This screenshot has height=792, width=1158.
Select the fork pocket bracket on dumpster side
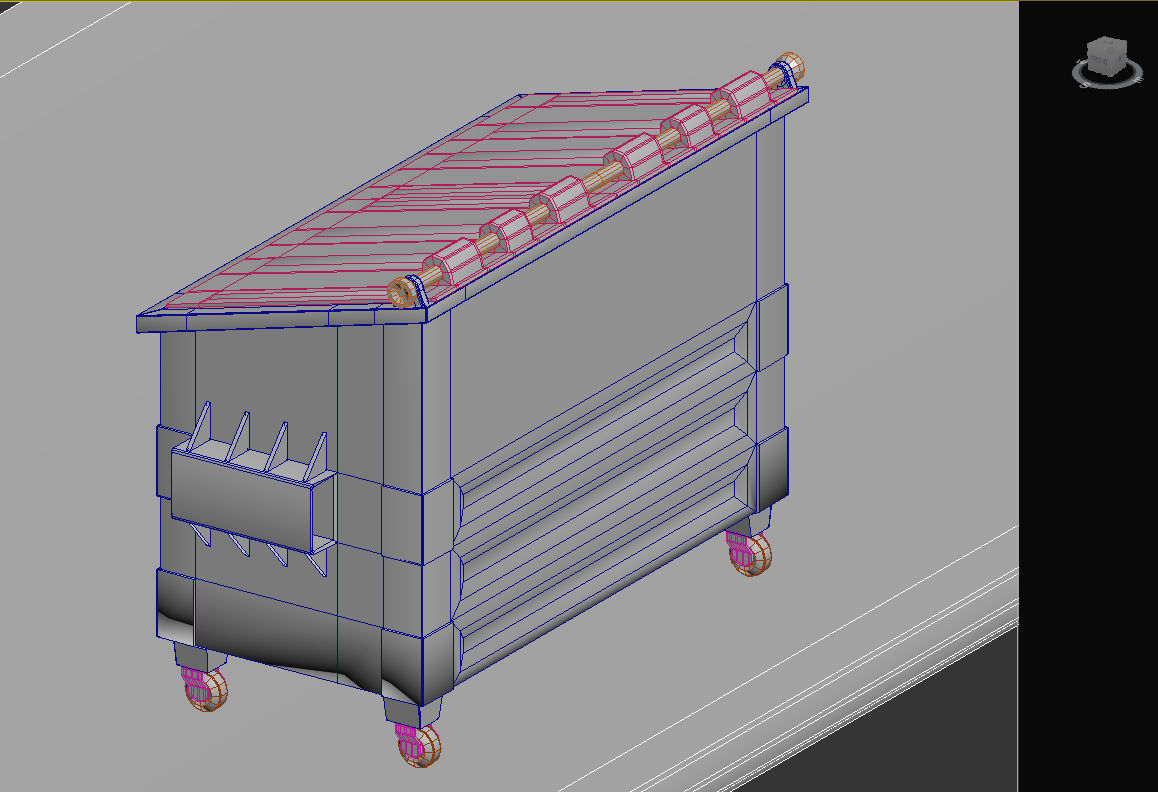click(253, 488)
